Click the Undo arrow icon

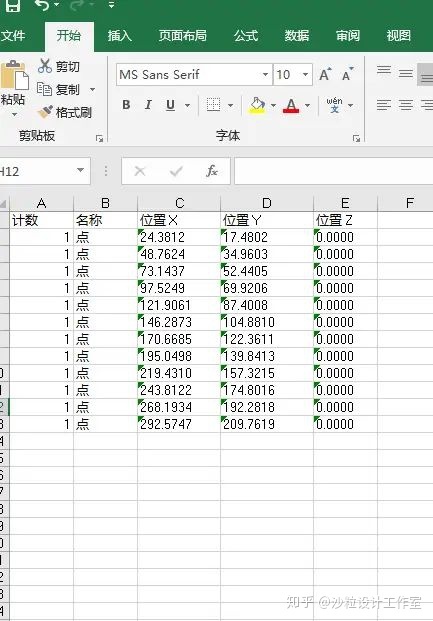42,5
